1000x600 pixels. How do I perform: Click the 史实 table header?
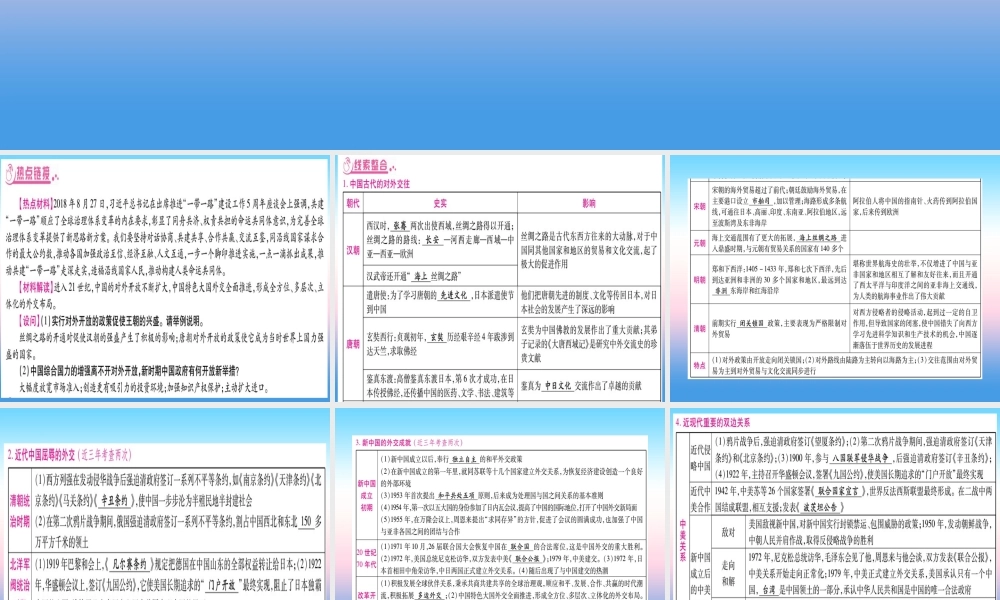[440, 203]
